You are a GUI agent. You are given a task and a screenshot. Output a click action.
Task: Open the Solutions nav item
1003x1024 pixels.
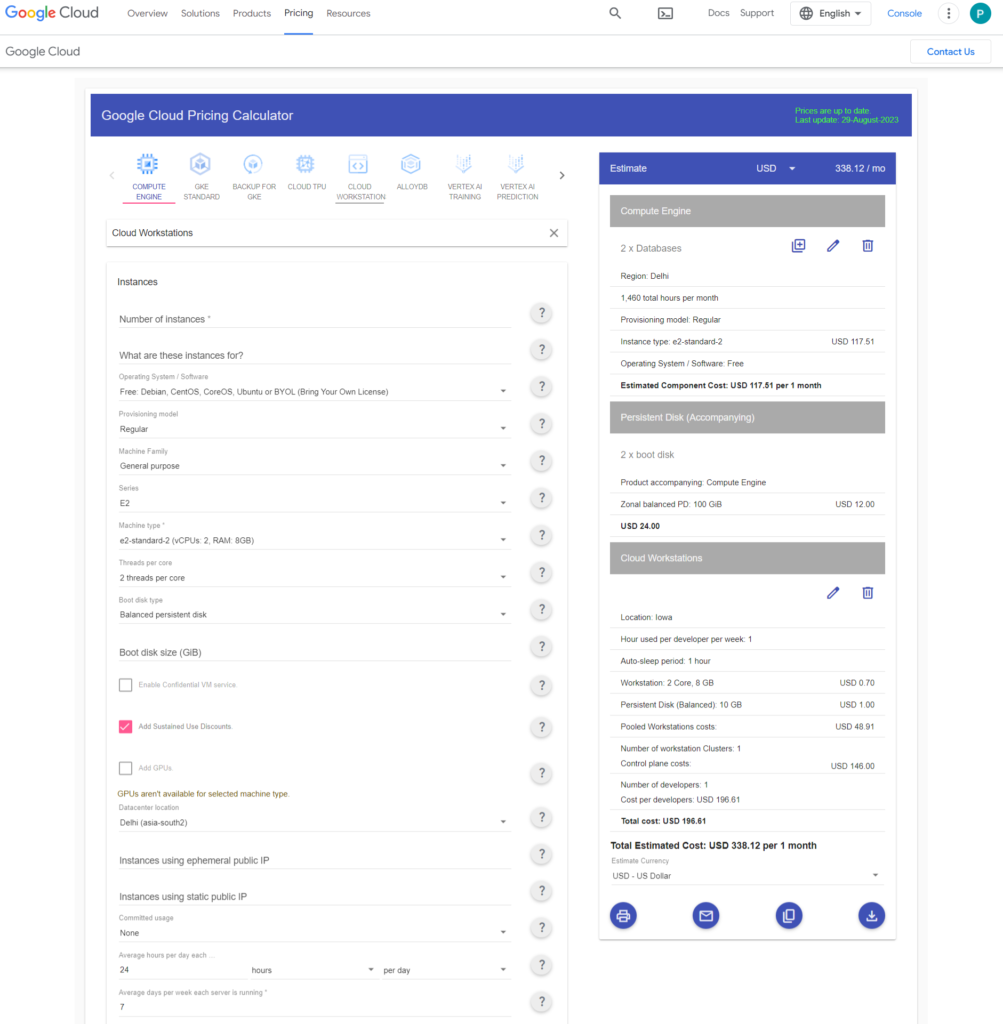coord(200,13)
